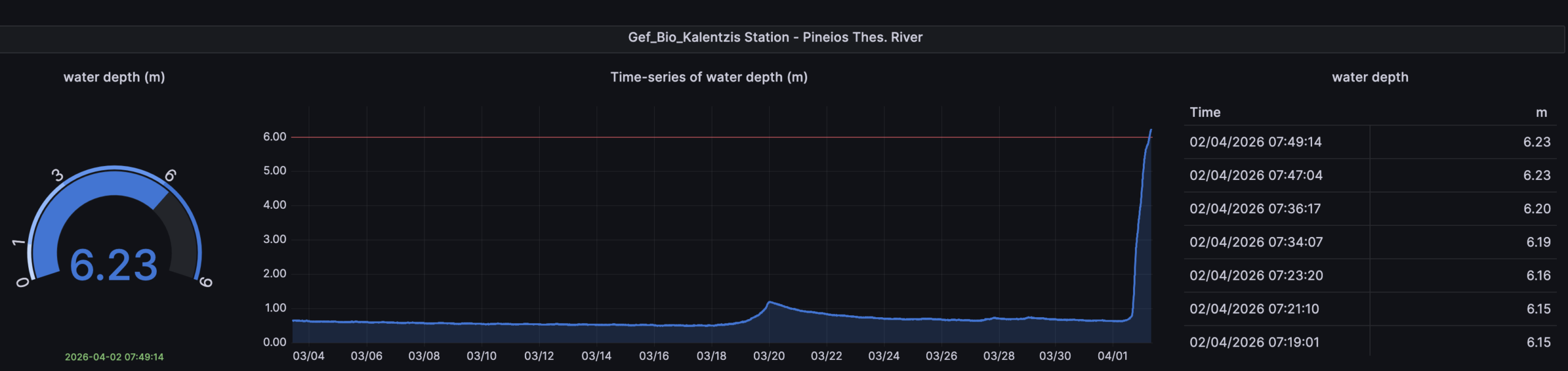This screenshot has width=1568, height=371.
Task: Click the 6.20 value in the table
Action: [x=1537, y=209]
